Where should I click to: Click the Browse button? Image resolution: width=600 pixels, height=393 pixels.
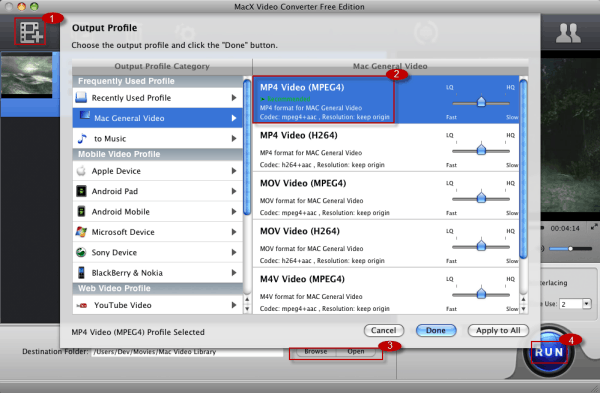click(316, 351)
